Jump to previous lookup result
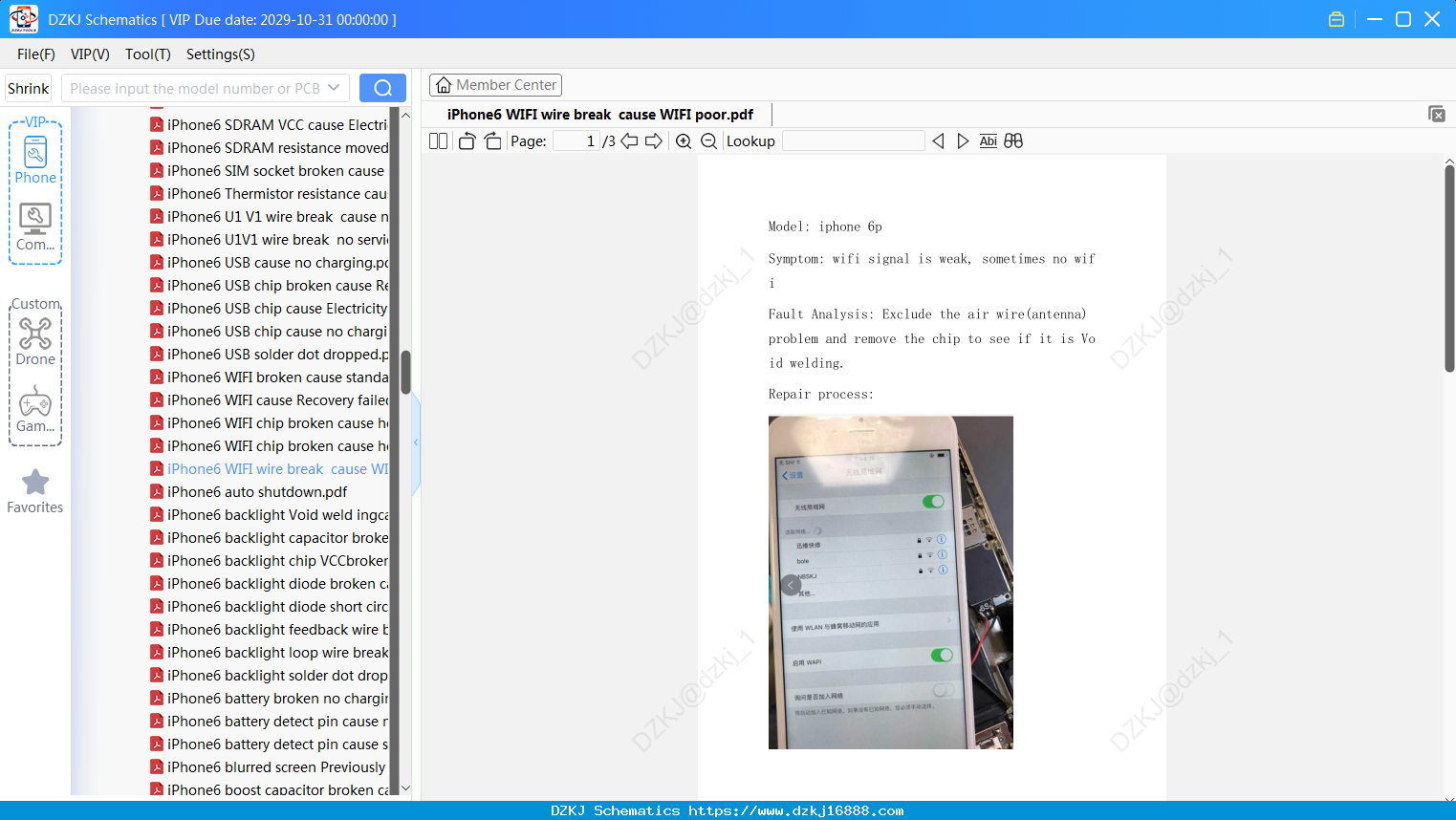This screenshot has width=1456, height=820. (938, 141)
